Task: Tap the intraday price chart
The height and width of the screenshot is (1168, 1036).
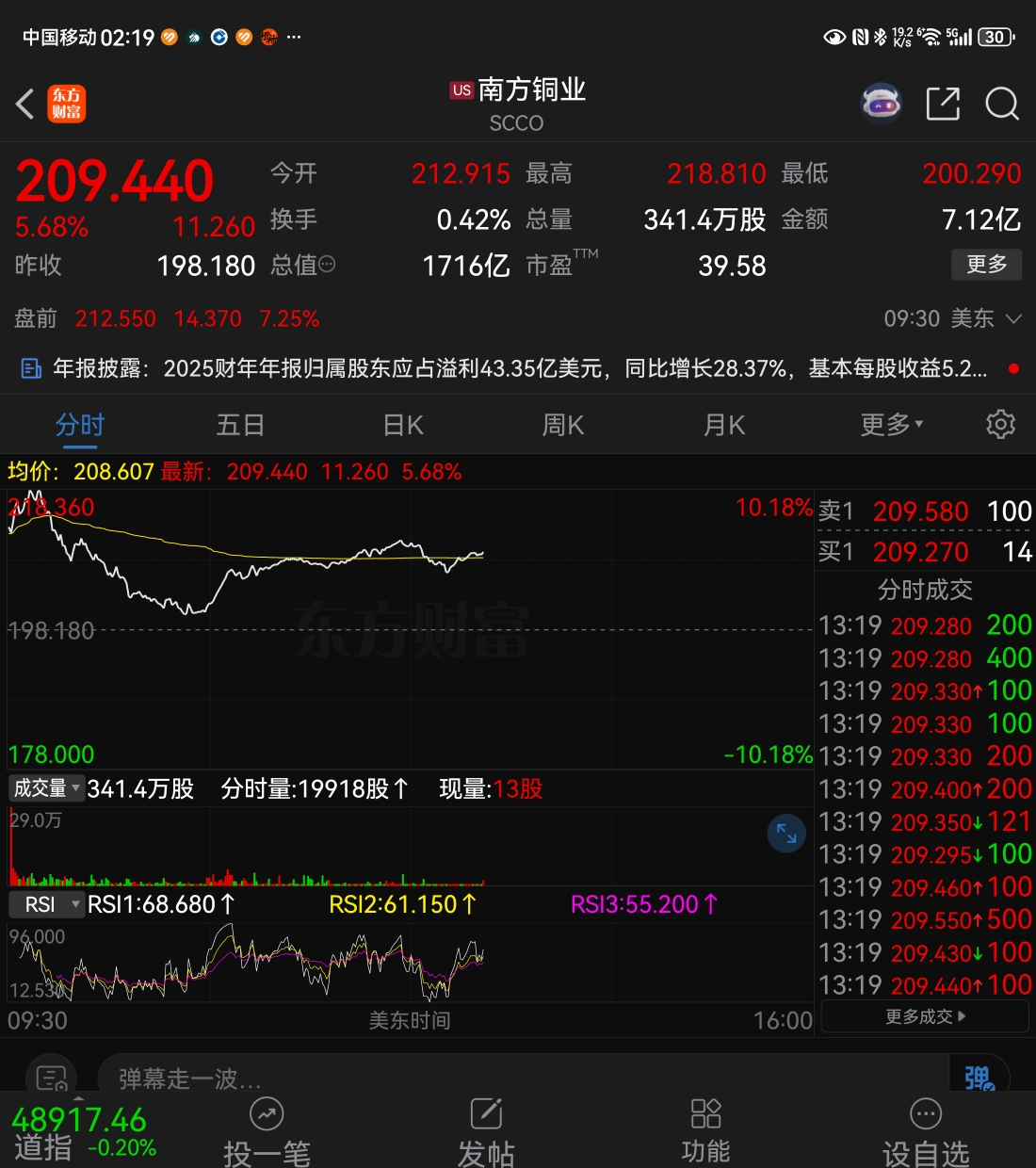Action: pos(410,628)
